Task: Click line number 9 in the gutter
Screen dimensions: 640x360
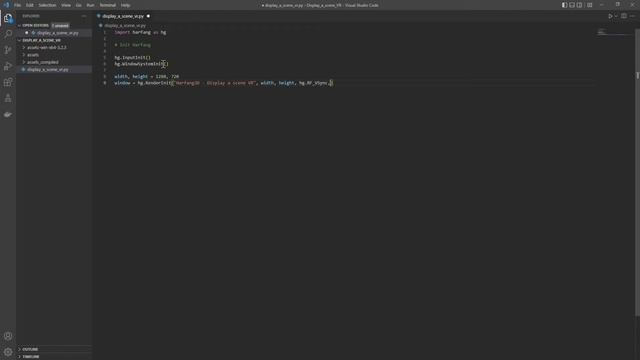Action: click(x=105, y=83)
